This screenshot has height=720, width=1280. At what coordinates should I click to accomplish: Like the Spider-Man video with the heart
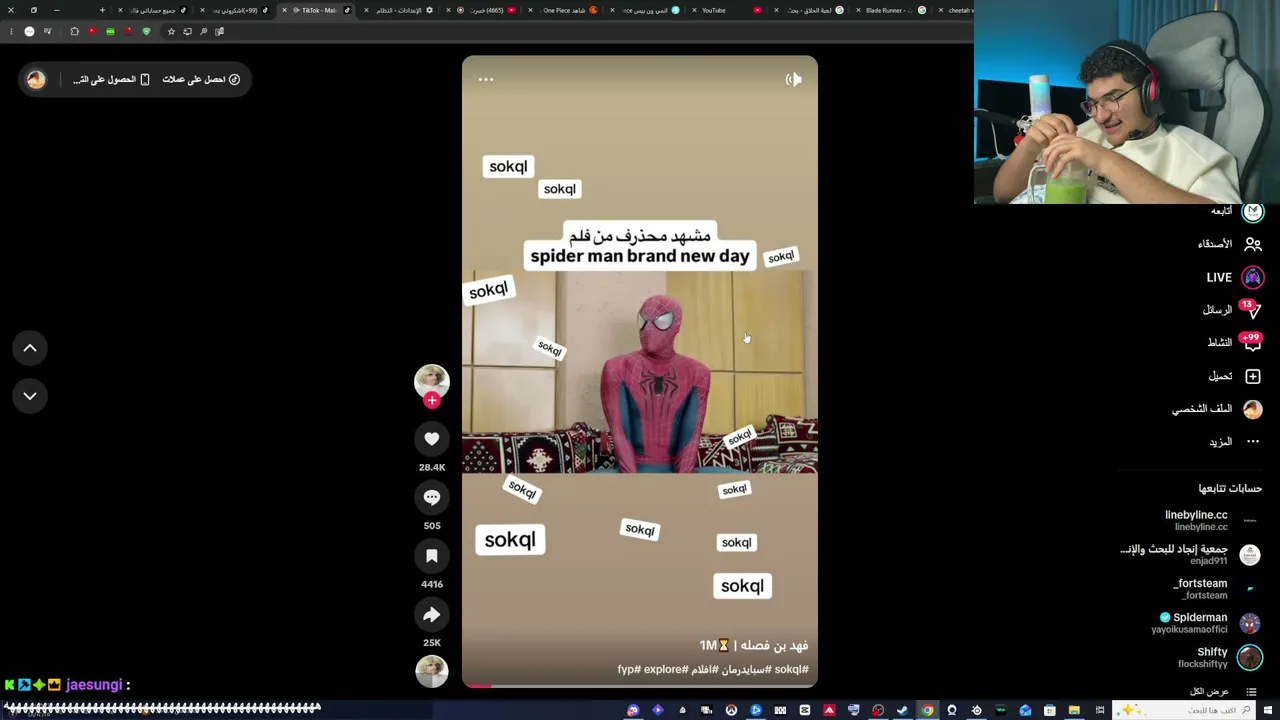click(432, 439)
